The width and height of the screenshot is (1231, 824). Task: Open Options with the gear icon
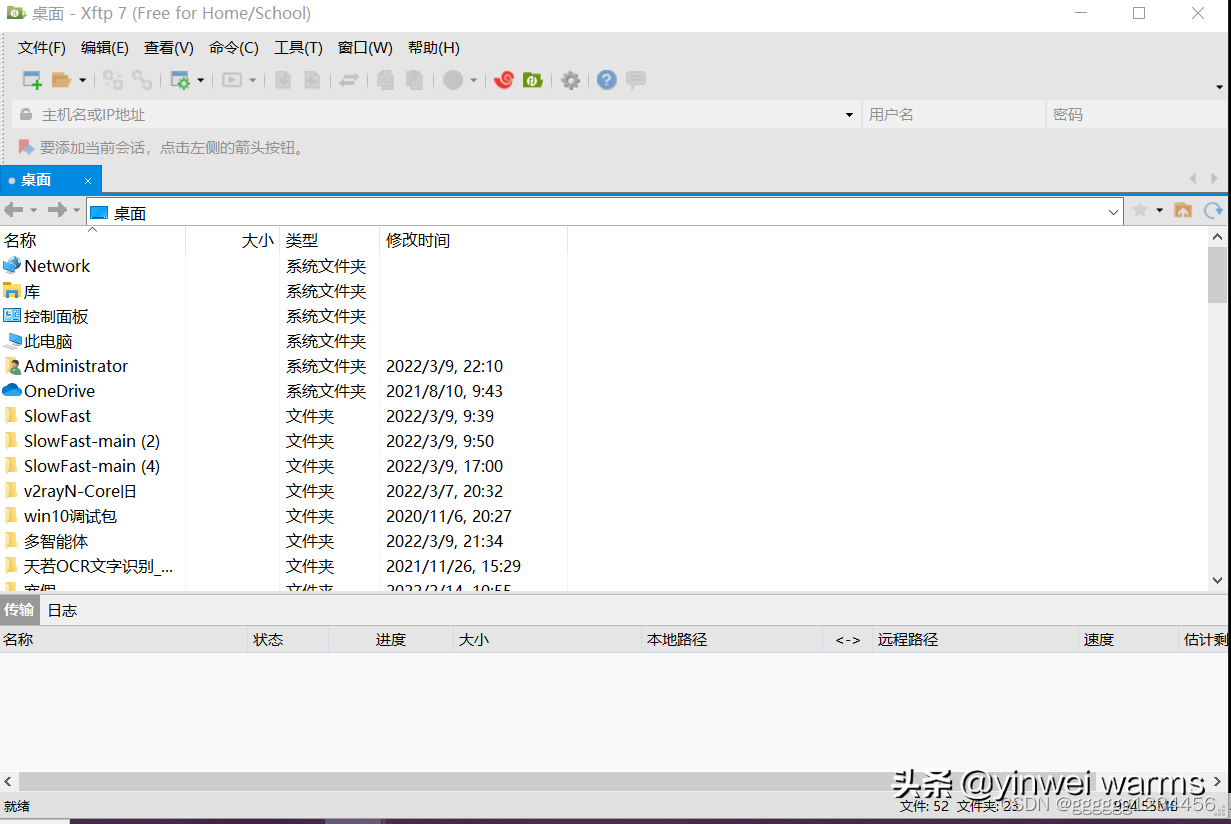(570, 80)
